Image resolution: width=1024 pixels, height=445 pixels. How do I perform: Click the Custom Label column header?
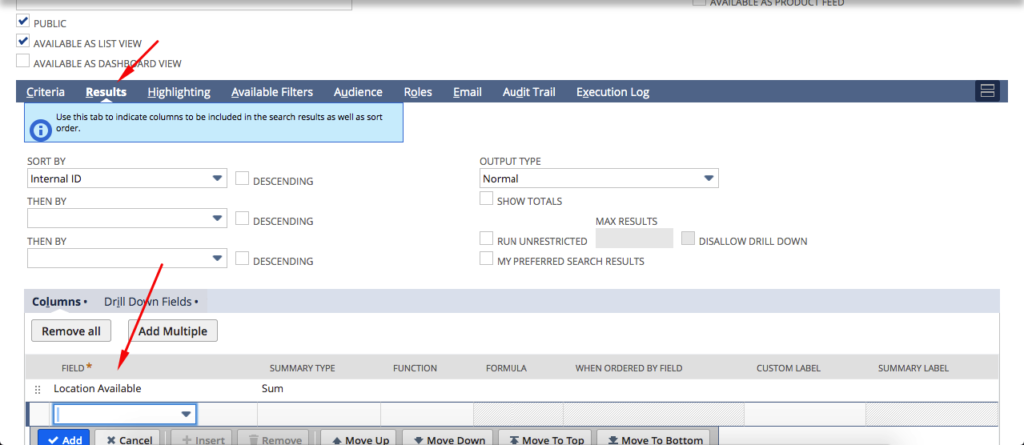(x=788, y=369)
